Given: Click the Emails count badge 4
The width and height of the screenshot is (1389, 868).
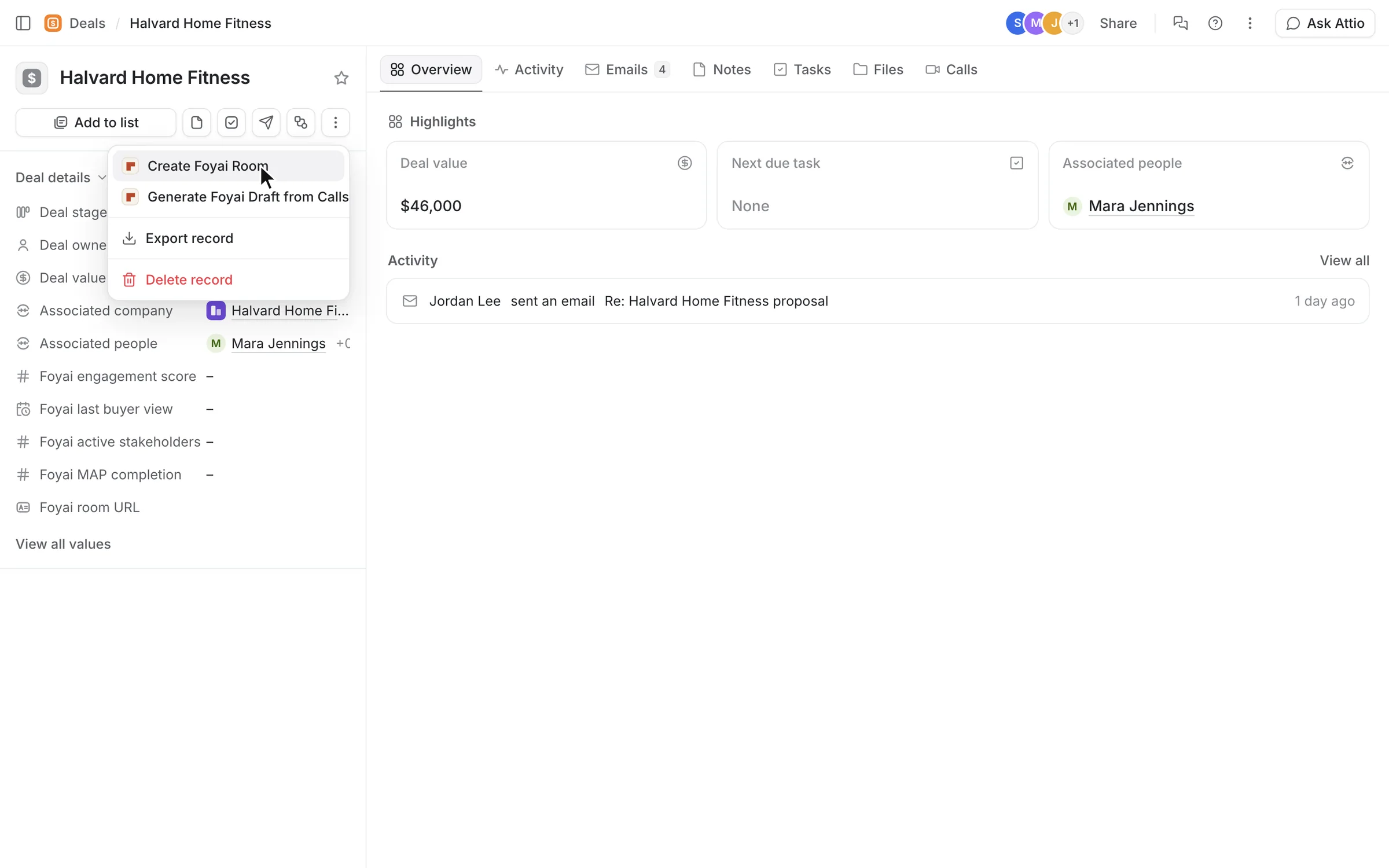Looking at the screenshot, I should [662, 69].
